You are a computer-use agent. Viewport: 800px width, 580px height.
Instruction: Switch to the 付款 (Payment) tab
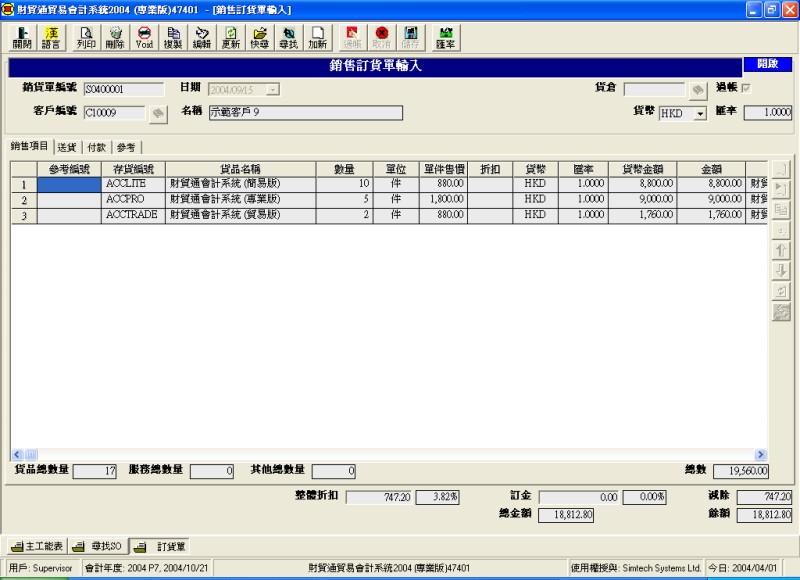[97, 147]
